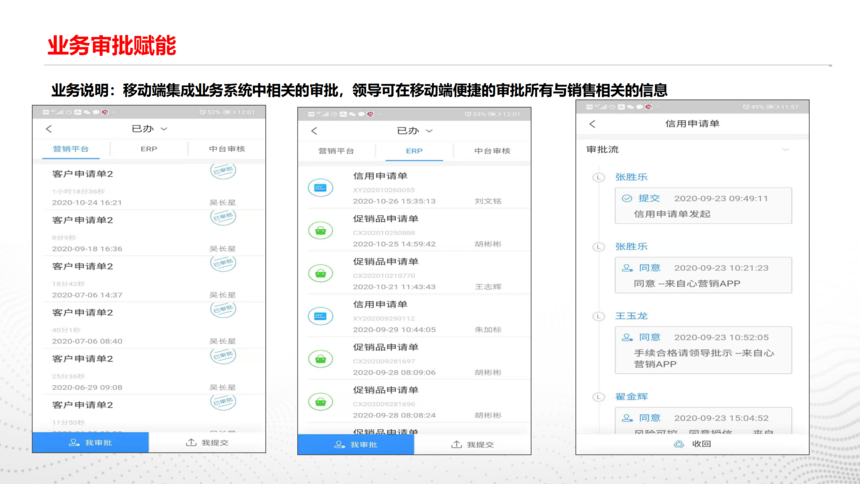Click blue card icon for 信用申请单 dated 2020-10-26
Viewport: 860px width, 484px height.
[x=320, y=187]
